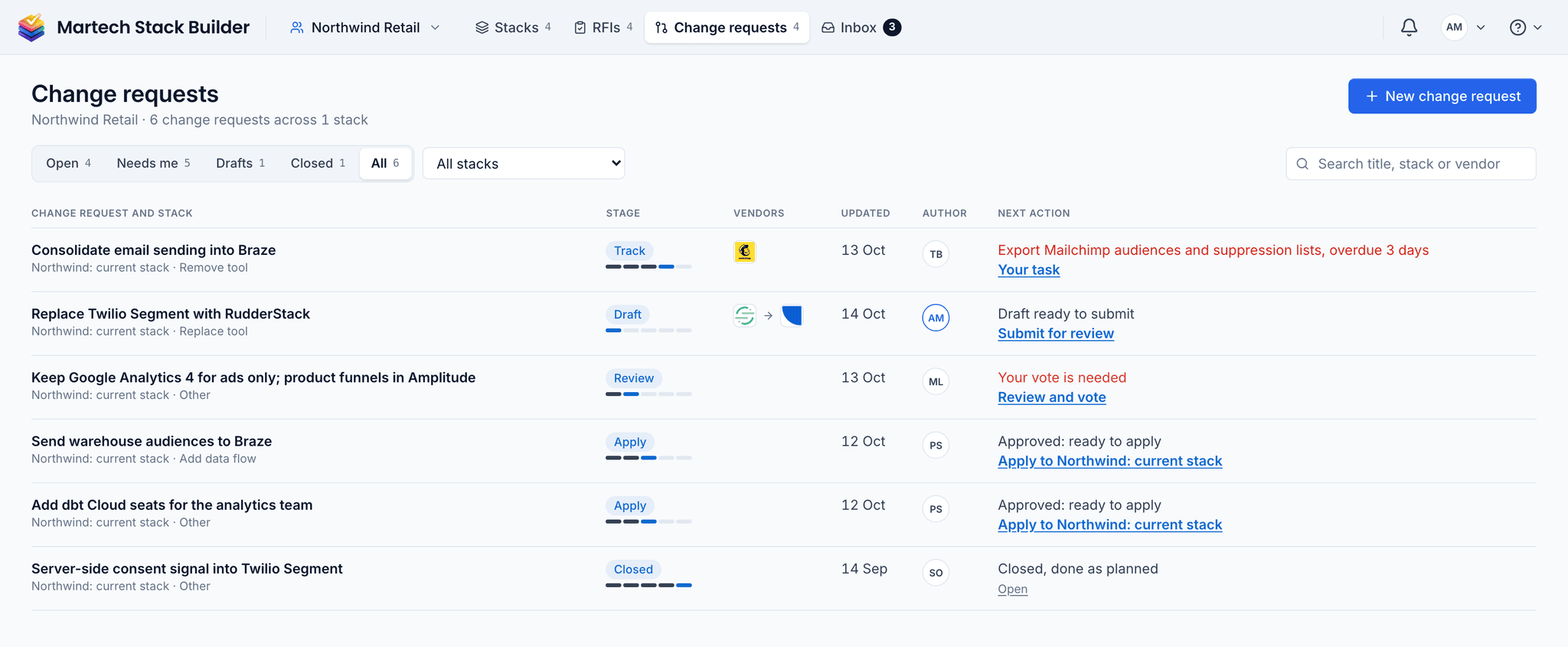Open the AM account menu in header

point(1463,28)
